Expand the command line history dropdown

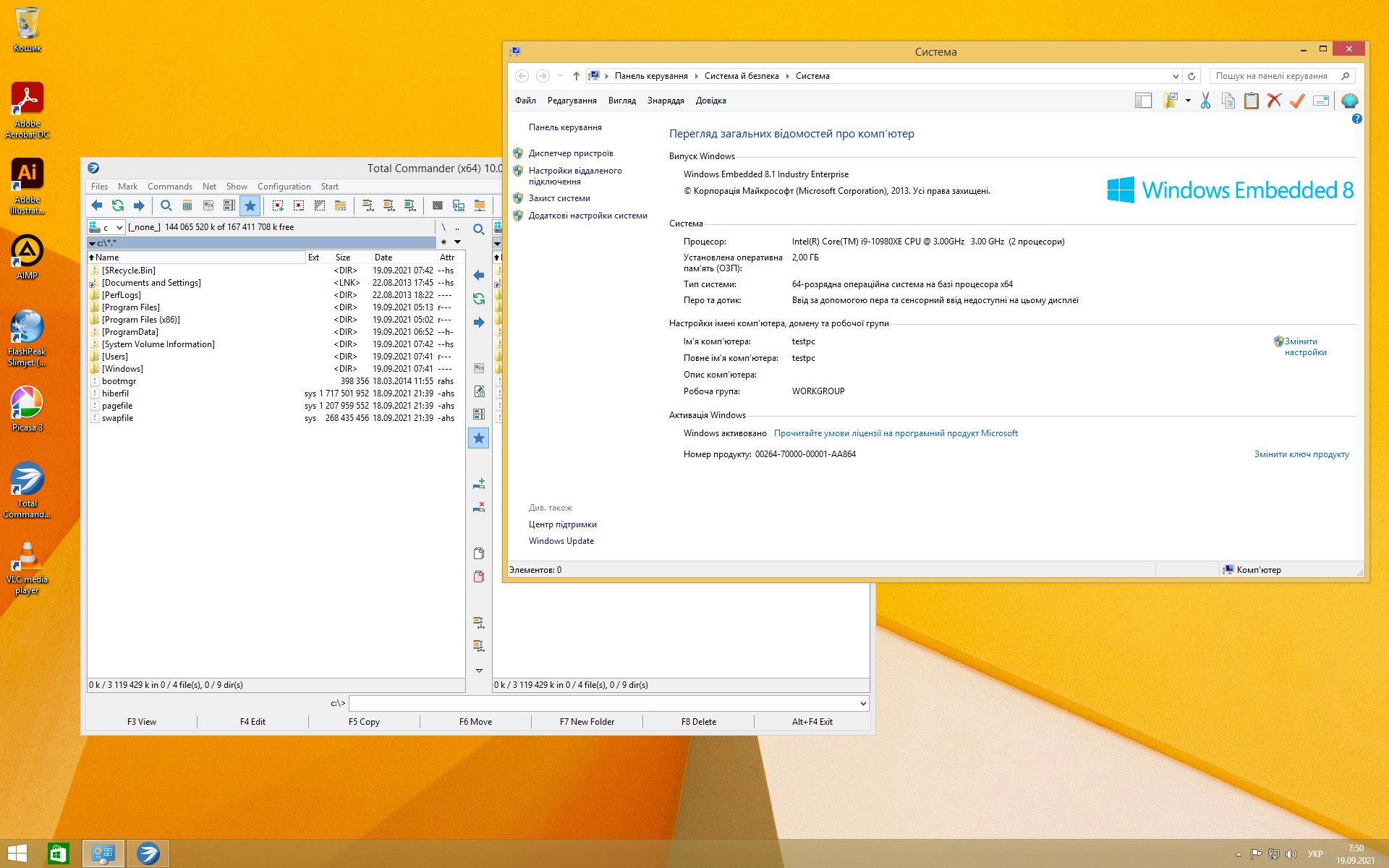[862, 703]
